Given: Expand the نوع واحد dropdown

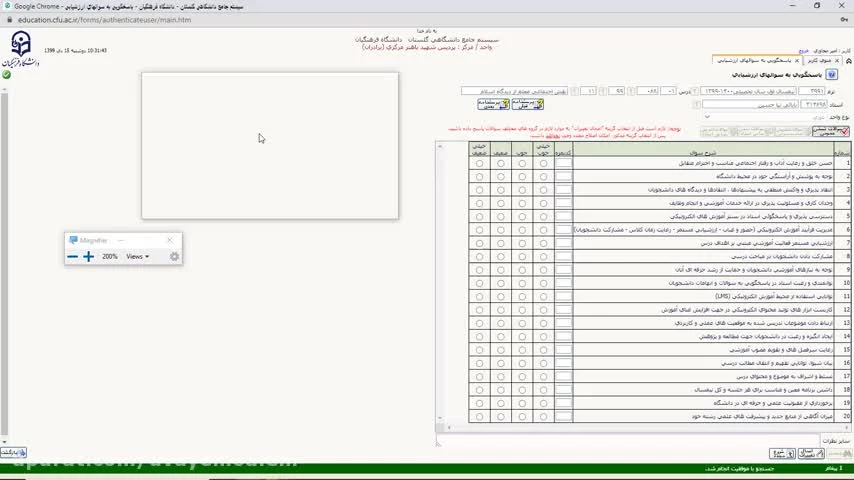Looking at the screenshot, I should click(708, 117).
